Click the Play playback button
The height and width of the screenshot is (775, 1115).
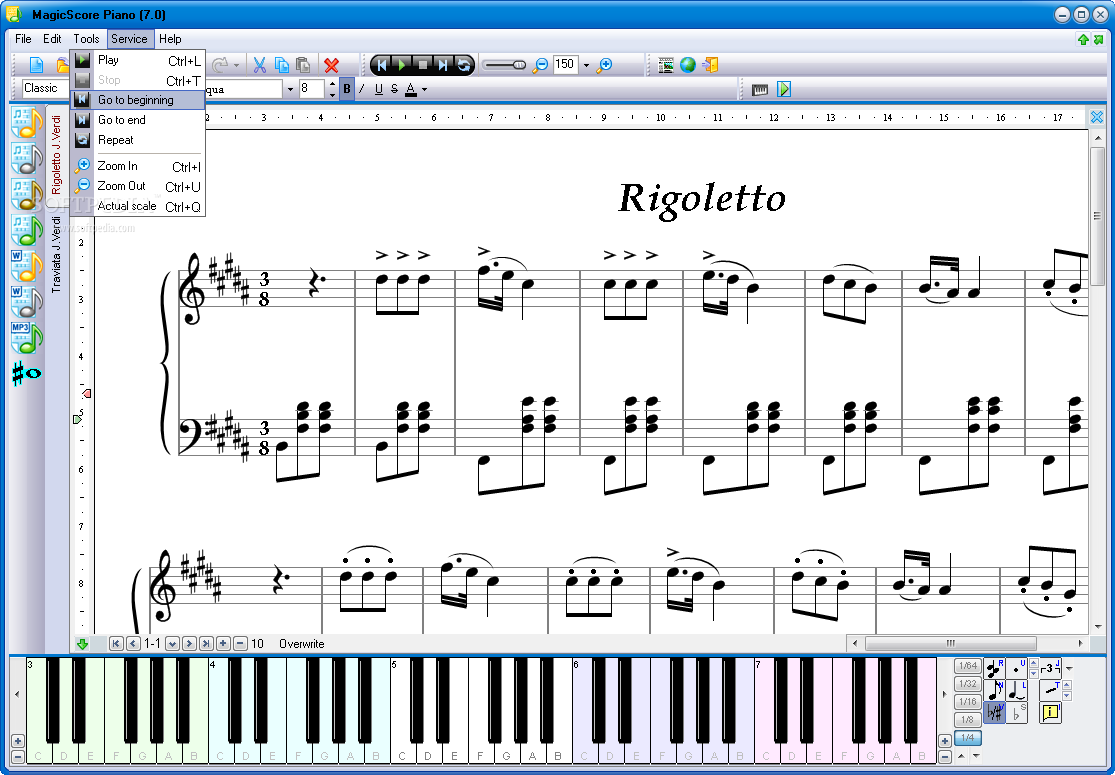coord(402,65)
